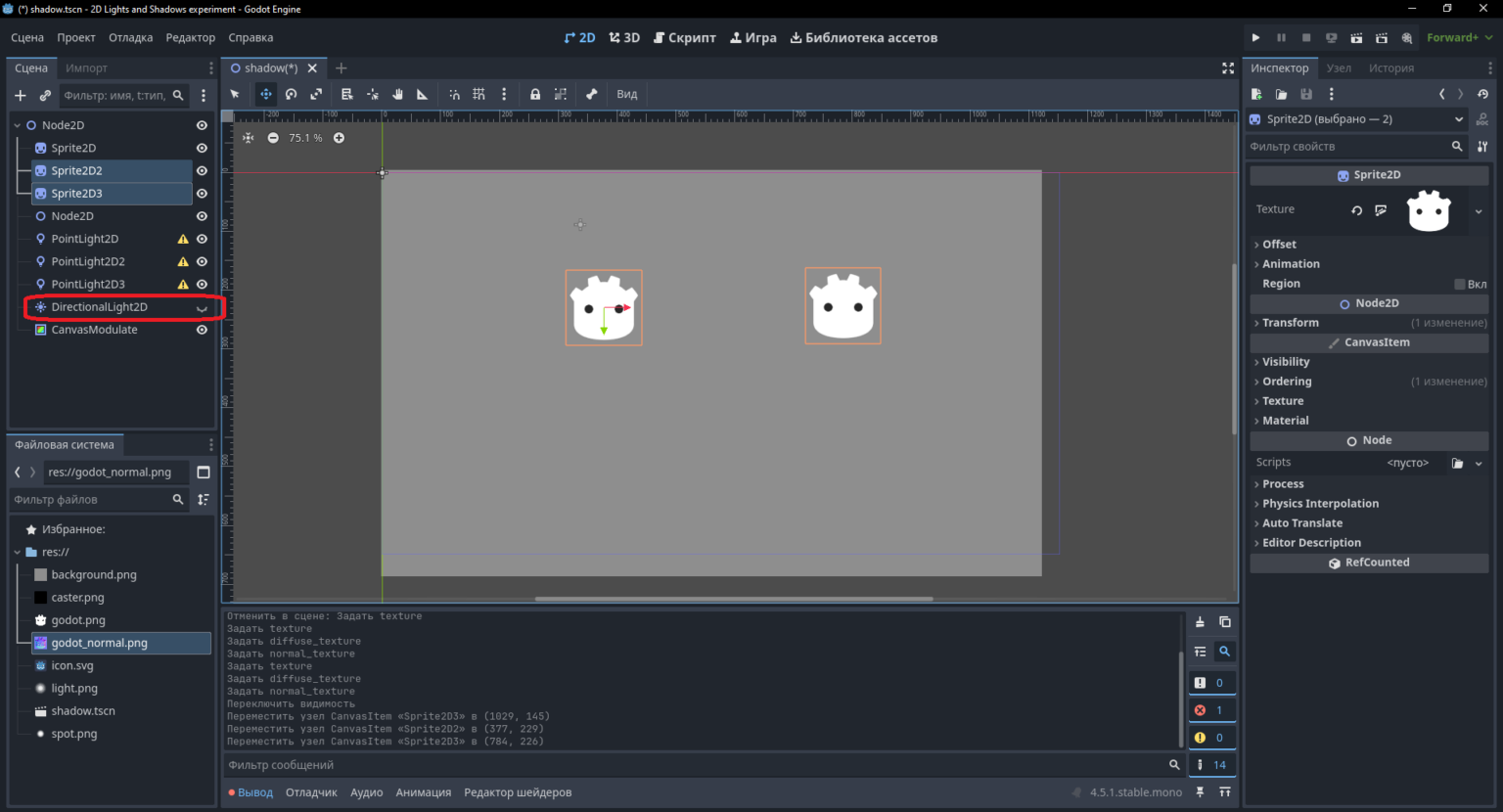The width and height of the screenshot is (1503, 812).
Task: Toggle file system split mode icon
Action: (204, 472)
